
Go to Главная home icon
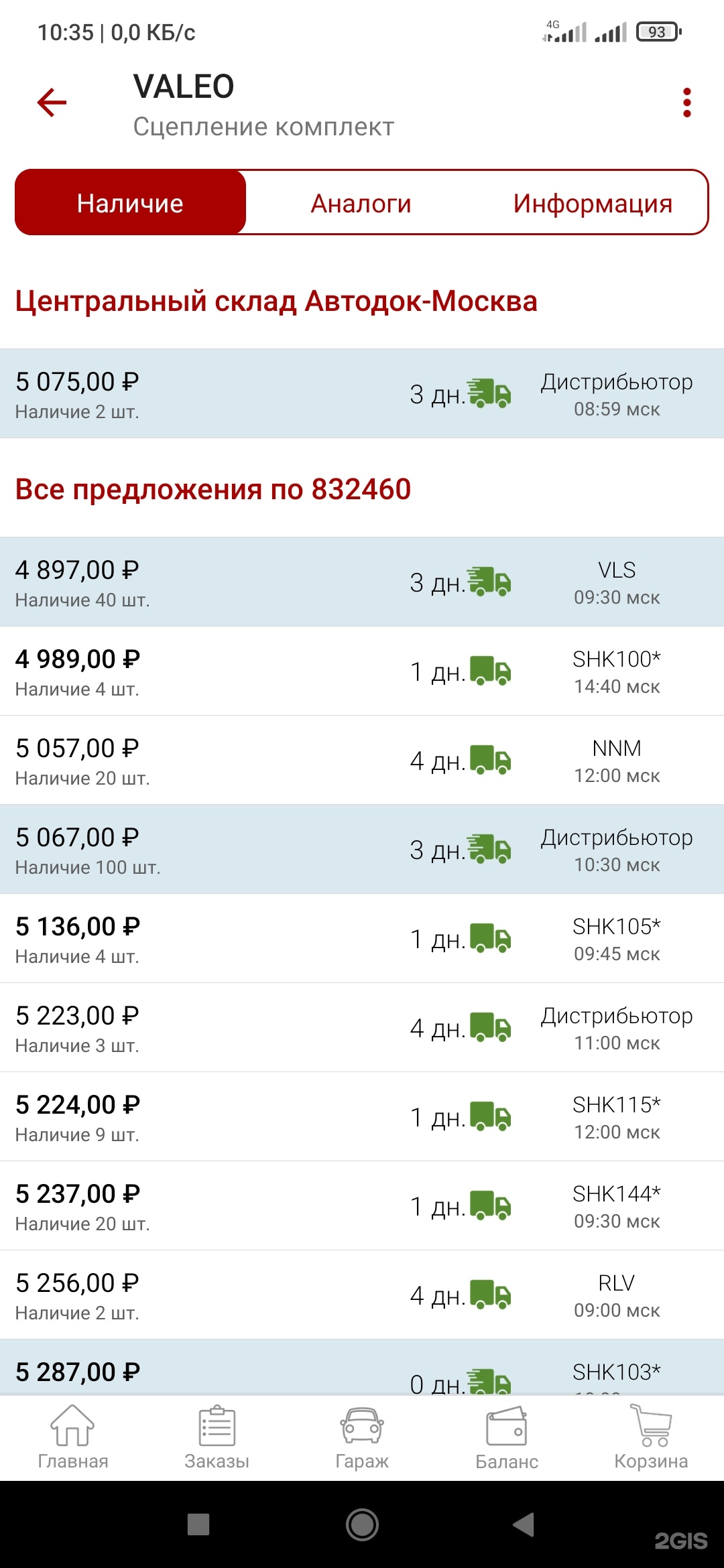tap(72, 1437)
